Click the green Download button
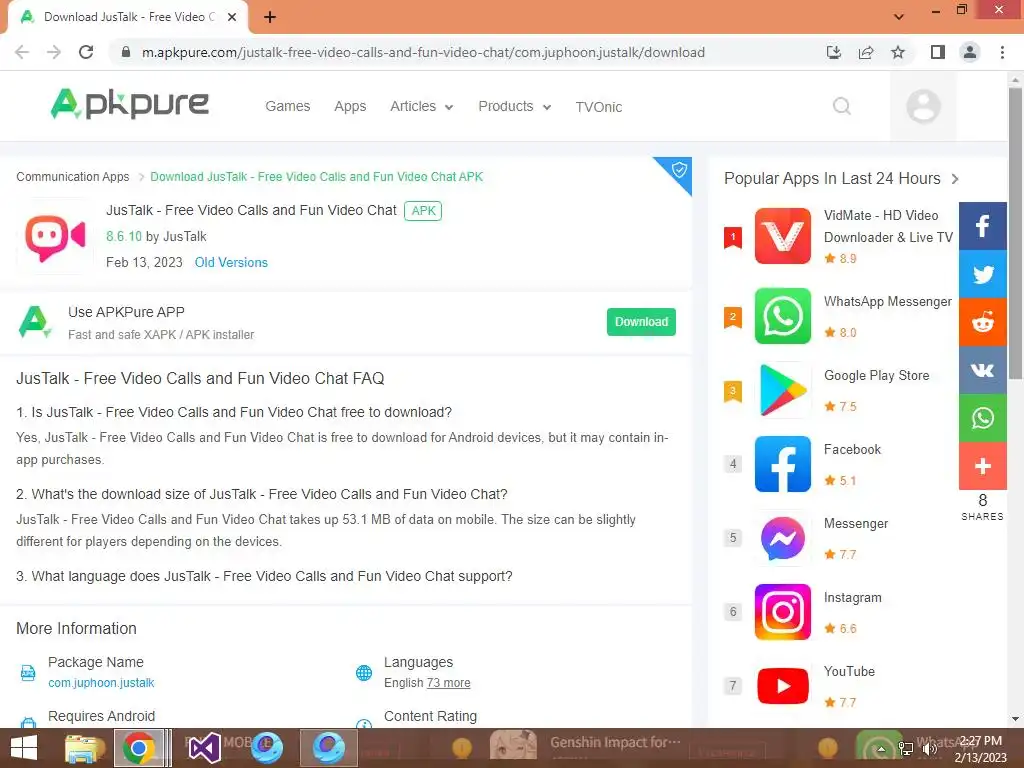This screenshot has width=1024, height=768. coord(641,322)
